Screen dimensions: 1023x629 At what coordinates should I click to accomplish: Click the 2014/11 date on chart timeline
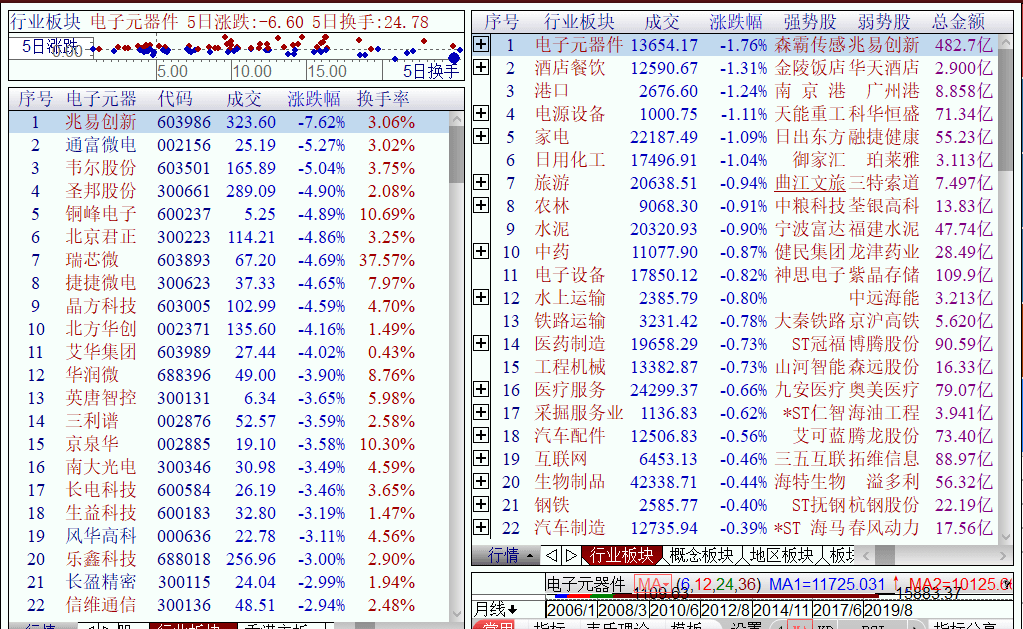[781, 610]
